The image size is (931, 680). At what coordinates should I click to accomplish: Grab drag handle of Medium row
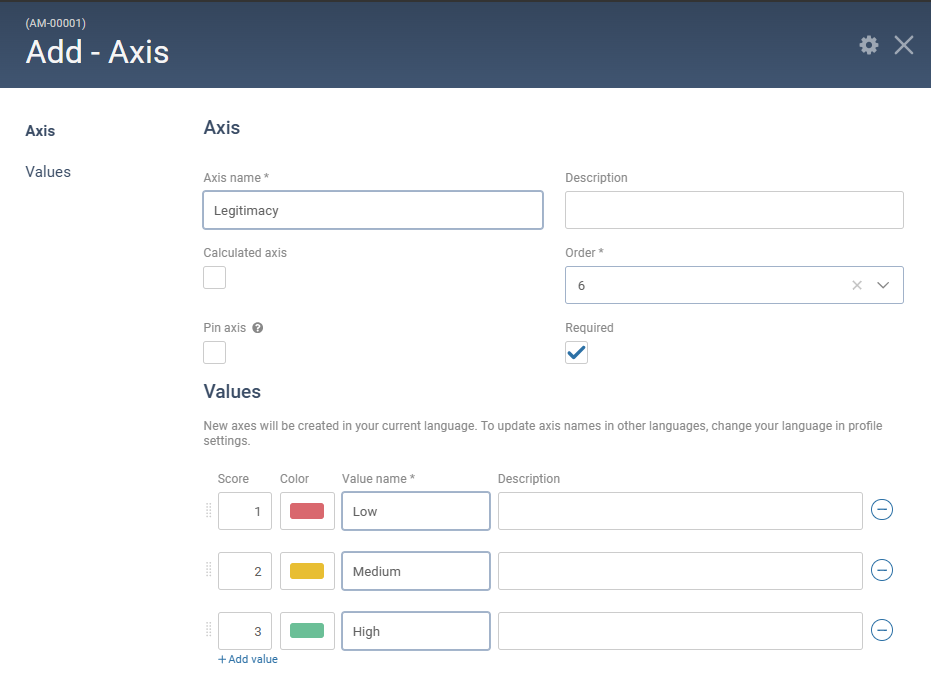pyautogui.click(x=208, y=570)
